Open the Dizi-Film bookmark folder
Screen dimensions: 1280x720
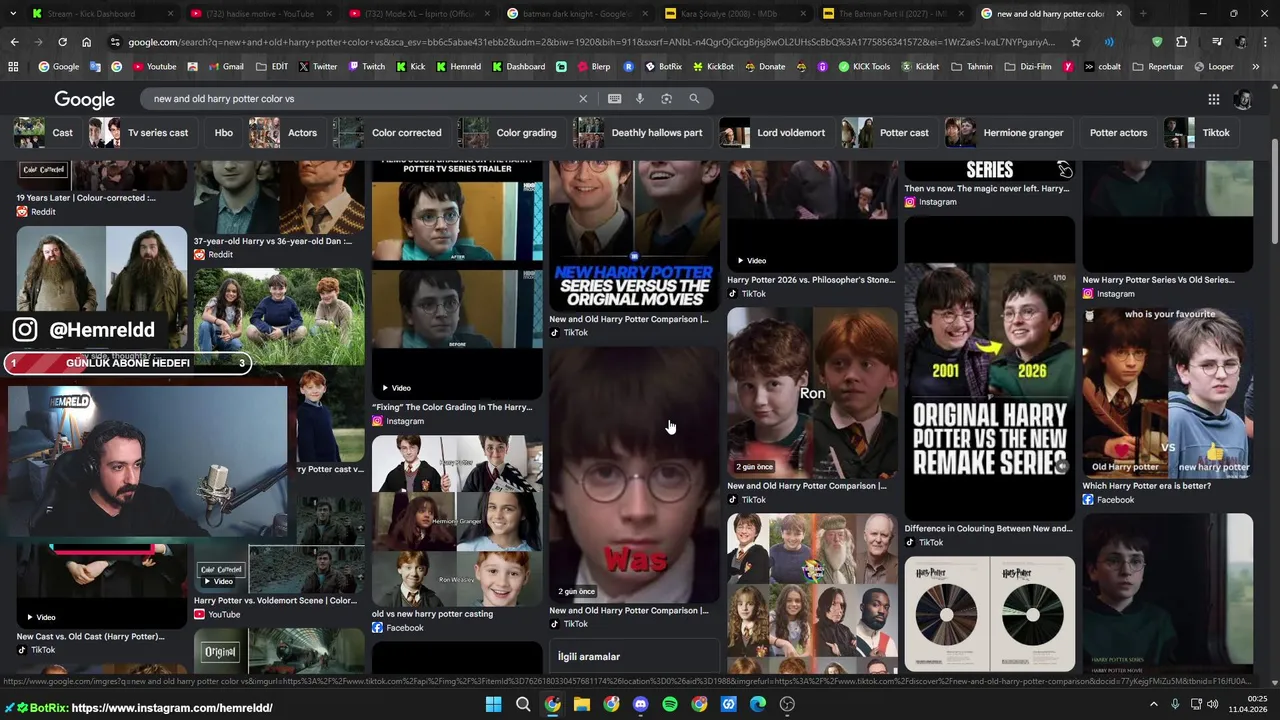tap(1029, 67)
